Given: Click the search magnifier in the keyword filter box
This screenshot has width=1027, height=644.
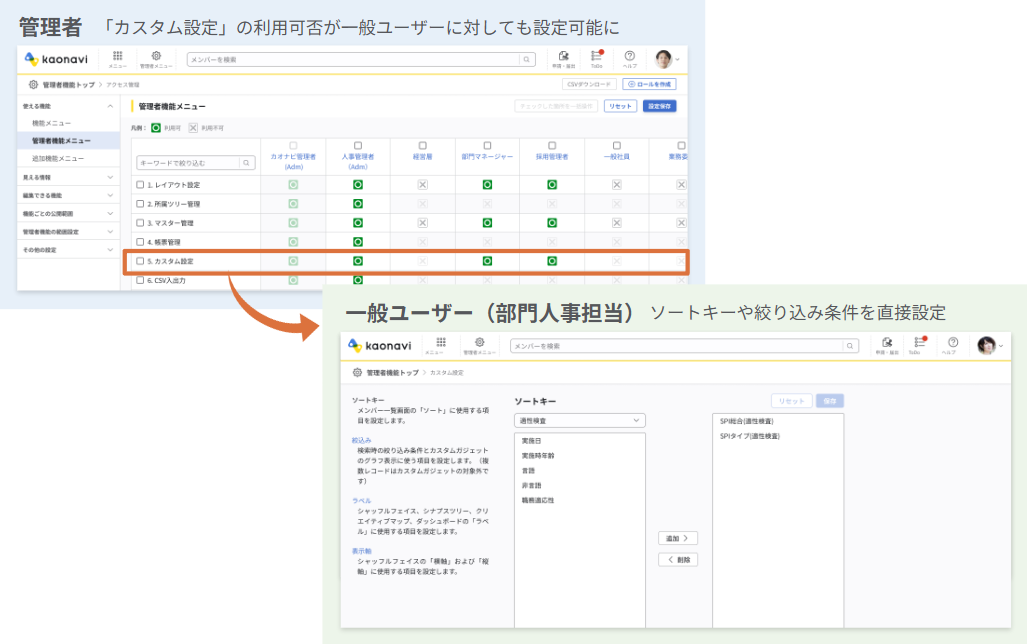Looking at the screenshot, I should tap(246, 162).
